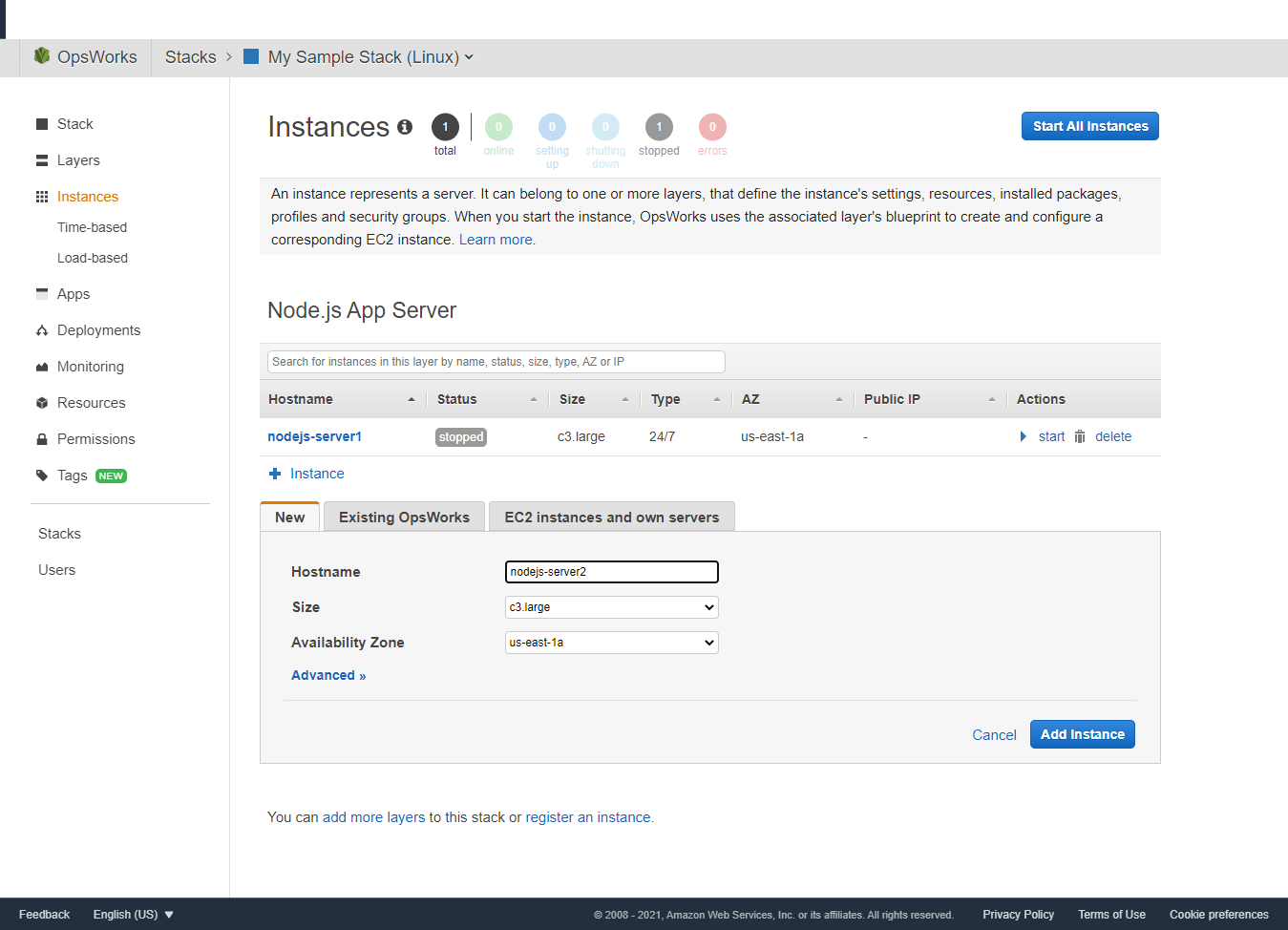
Task: Click the Add Instance button
Action: (x=1083, y=734)
